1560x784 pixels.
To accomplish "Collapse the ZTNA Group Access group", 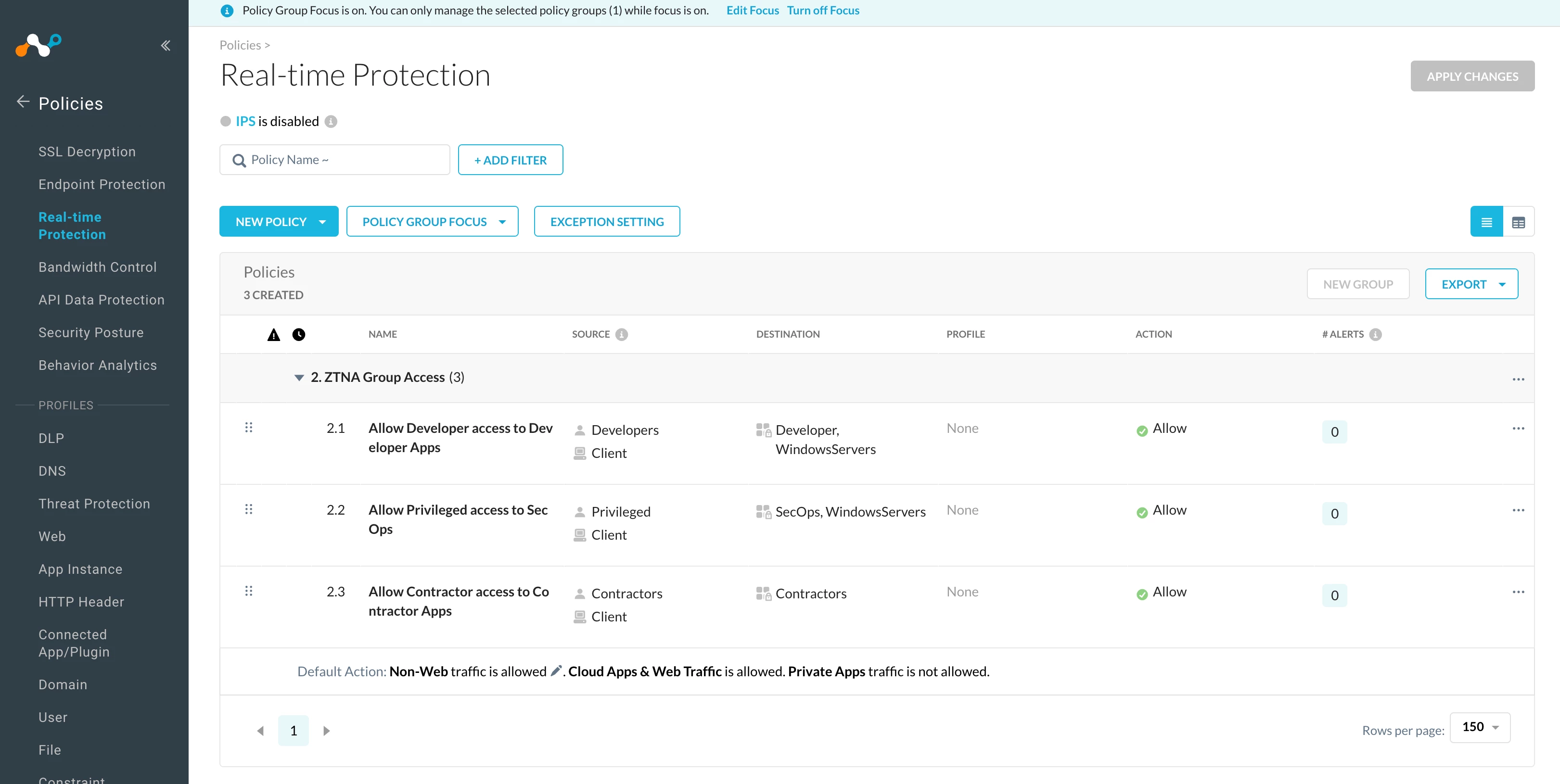I will coord(298,378).
